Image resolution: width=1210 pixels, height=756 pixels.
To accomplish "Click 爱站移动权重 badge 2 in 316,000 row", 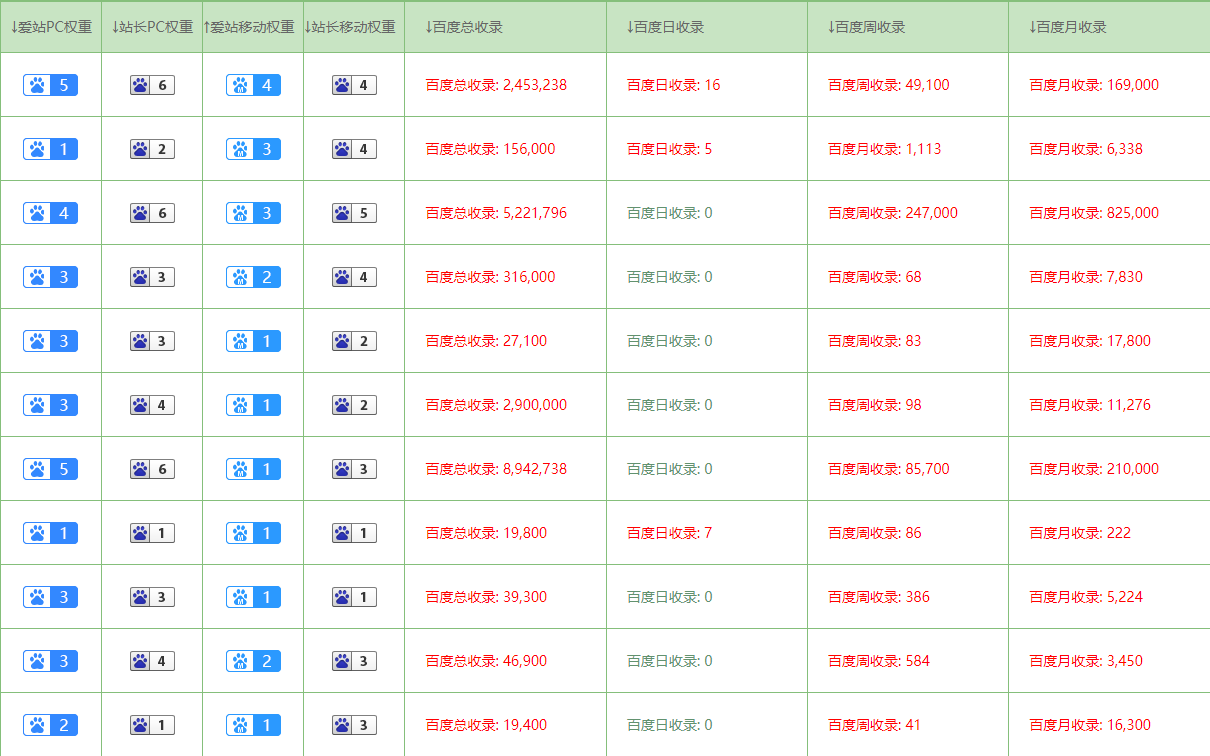I will pyautogui.click(x=253, y=277).
